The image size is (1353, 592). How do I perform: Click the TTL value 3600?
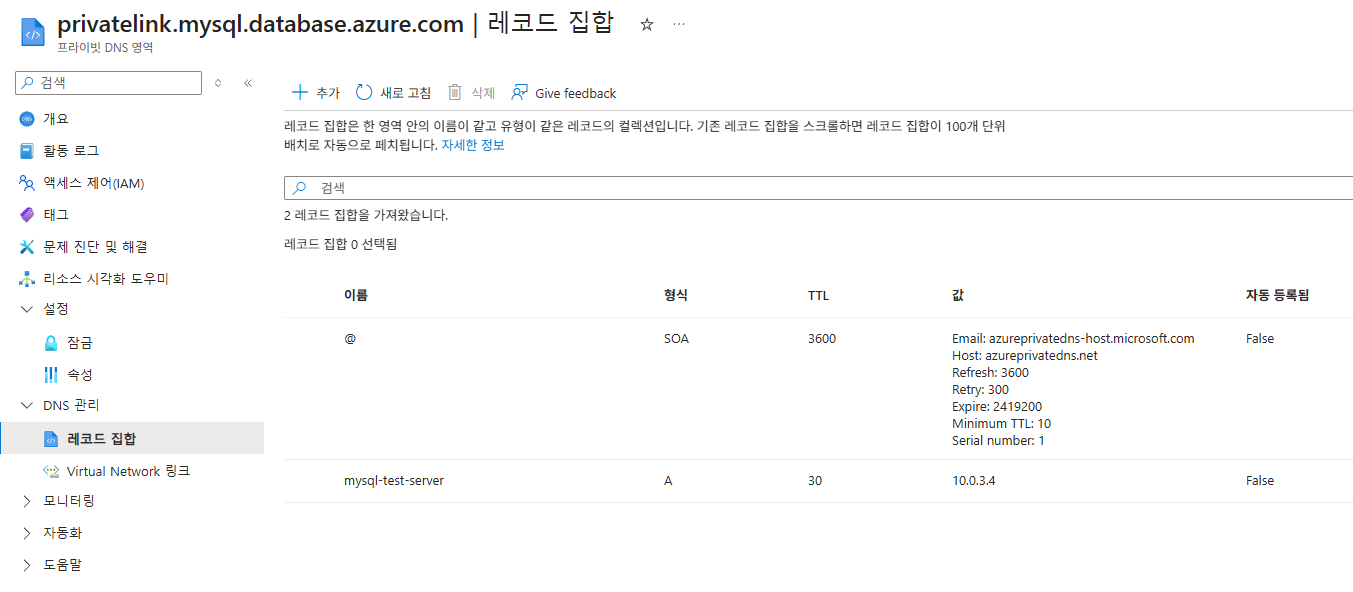point(822,339)
